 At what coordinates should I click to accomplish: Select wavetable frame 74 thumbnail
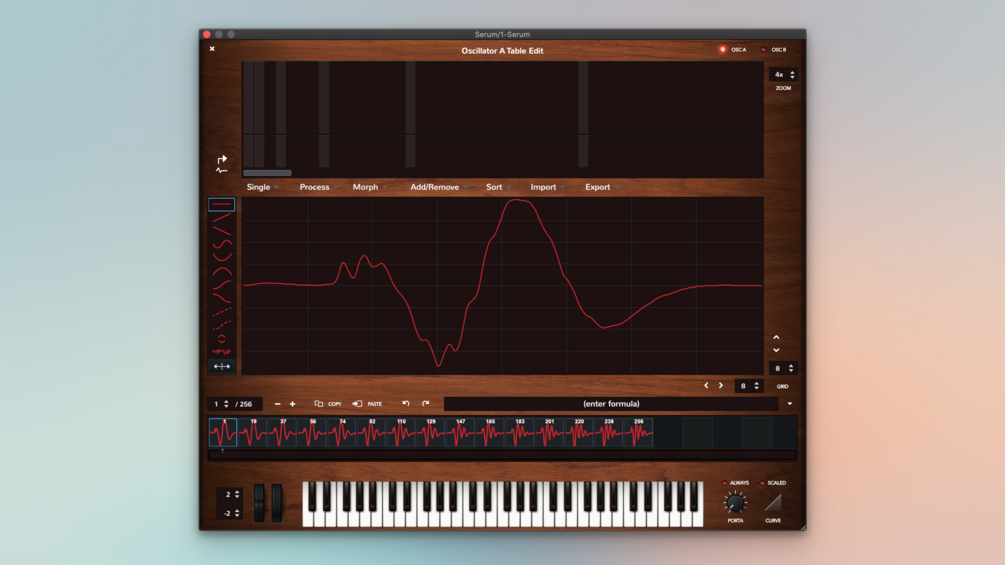pyautogui.click(x=342, y=432)
